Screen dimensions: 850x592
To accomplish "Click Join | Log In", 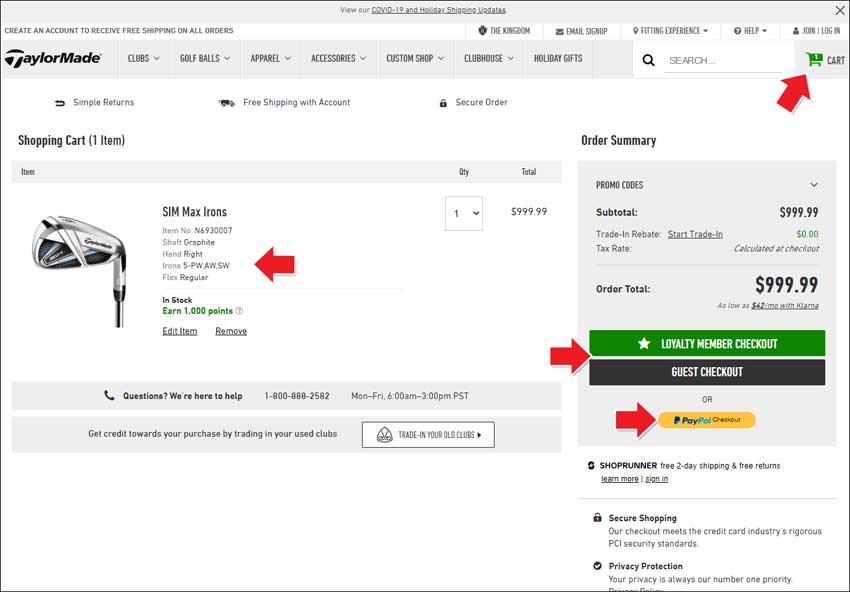I will pyautogui.click(x=816, y=31).
